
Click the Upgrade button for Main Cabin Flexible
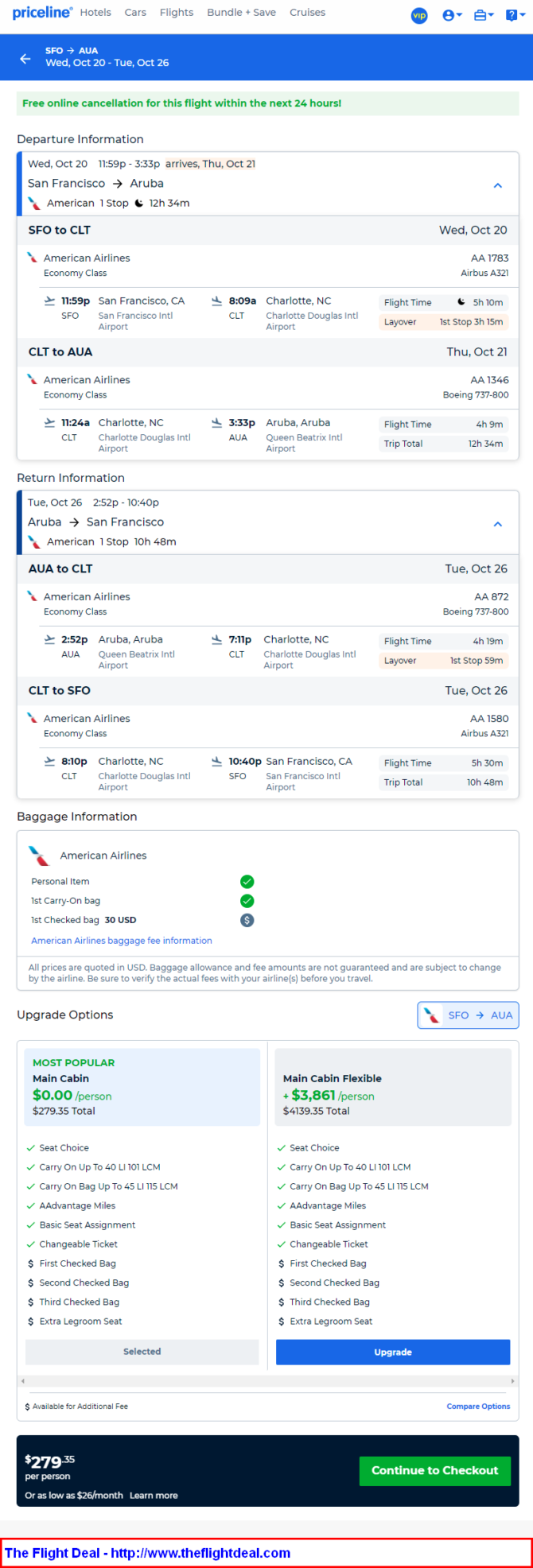click(x=393, y=1352)
